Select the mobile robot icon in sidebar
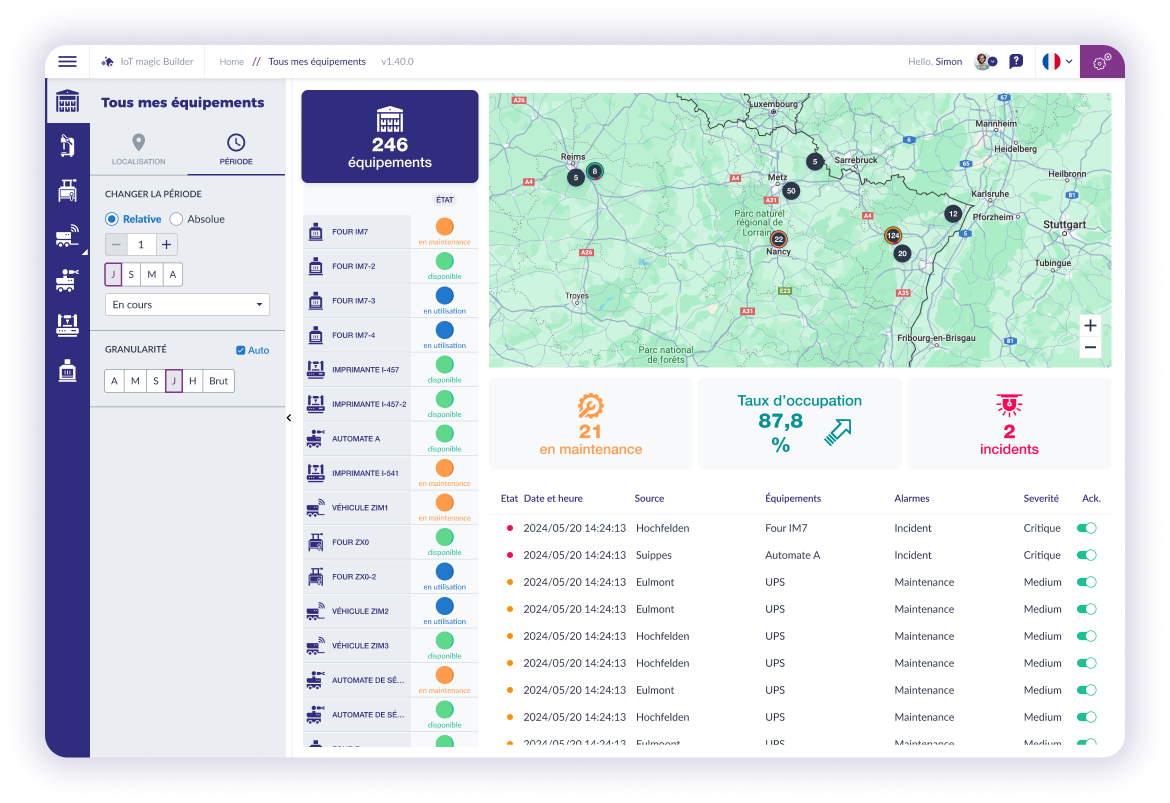1170x803 pixels. pyautogui.click(x=67, y=280)
